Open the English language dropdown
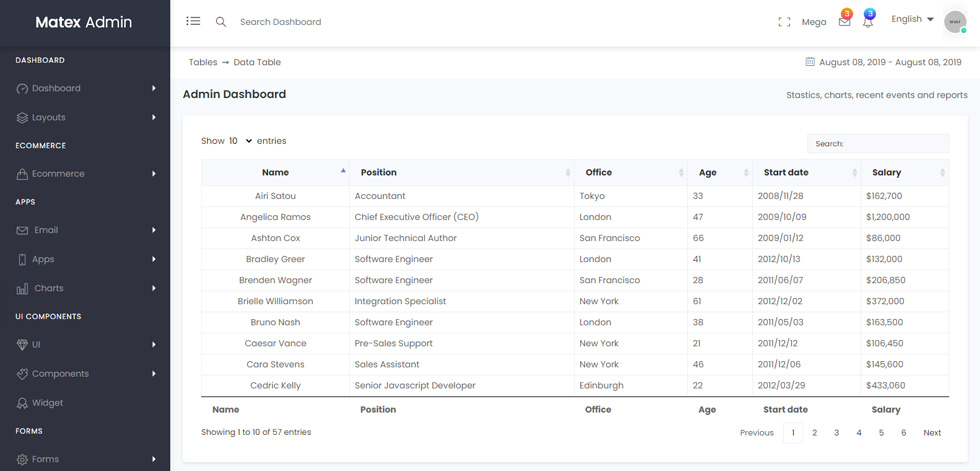The height and width of the screenshot is (471, 980). click(x=912, y=19)
